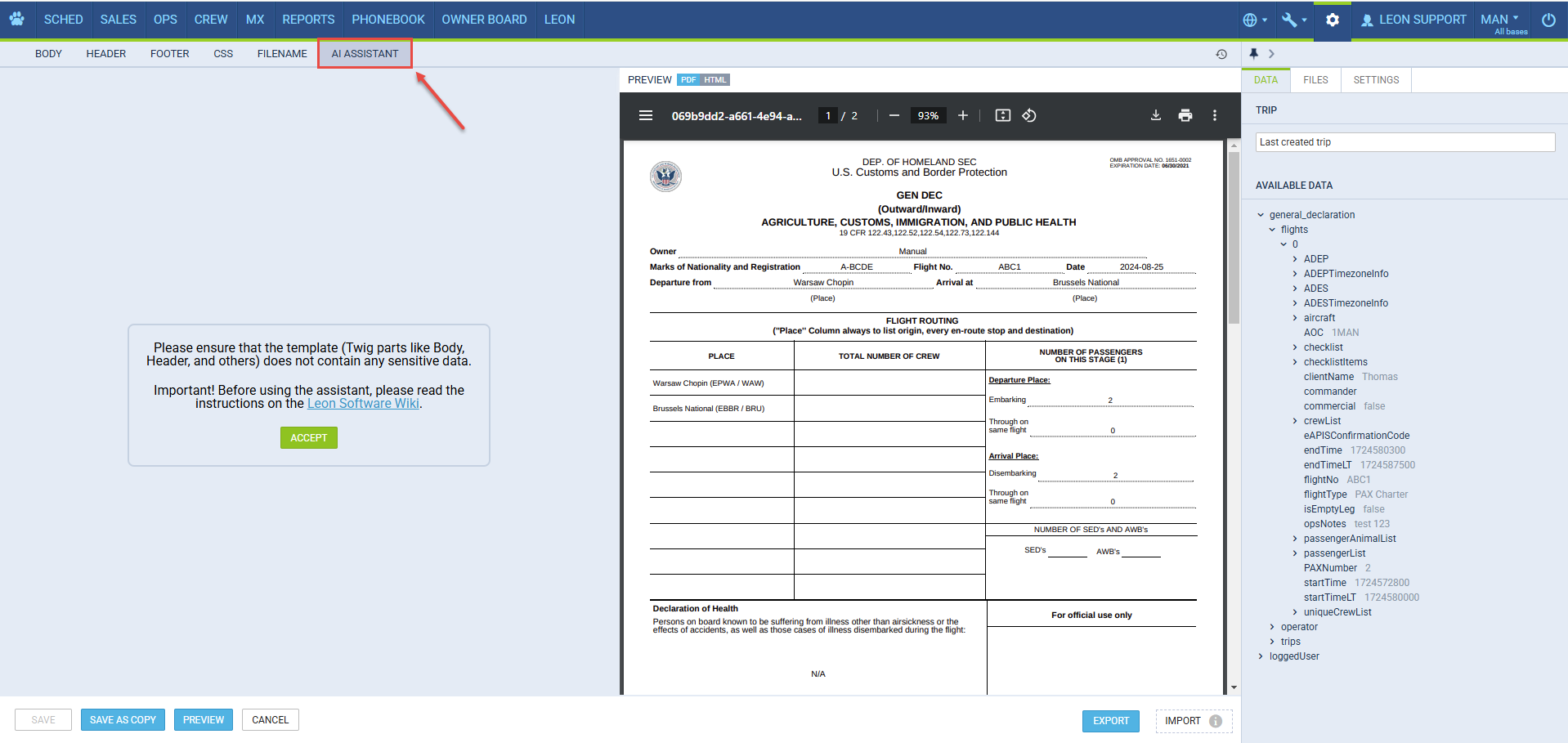Click the 93% zoom level field
This screenshot has height=743, width=1568.
coord(928,115)
